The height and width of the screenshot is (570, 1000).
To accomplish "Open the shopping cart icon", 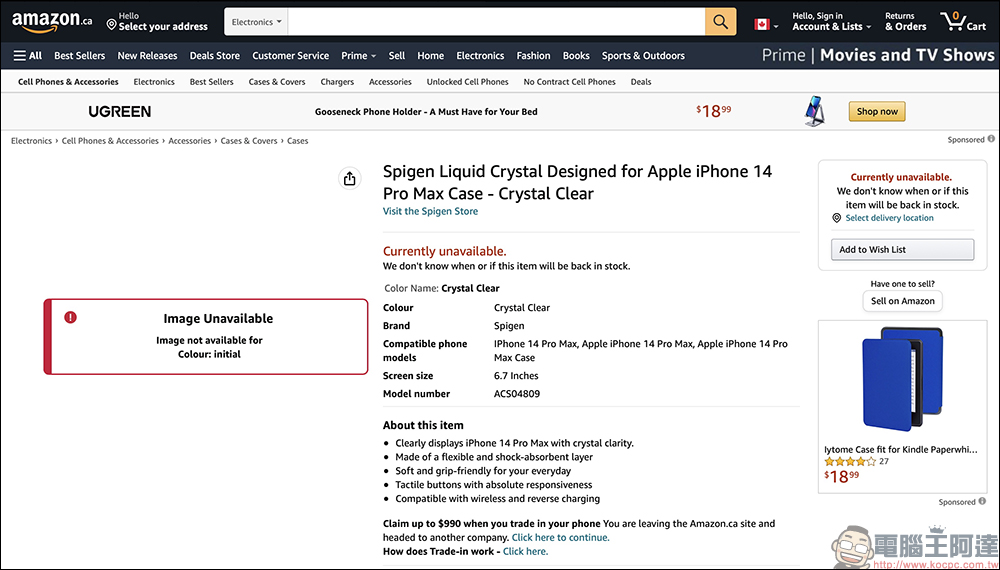I will [x=963, y=22].
